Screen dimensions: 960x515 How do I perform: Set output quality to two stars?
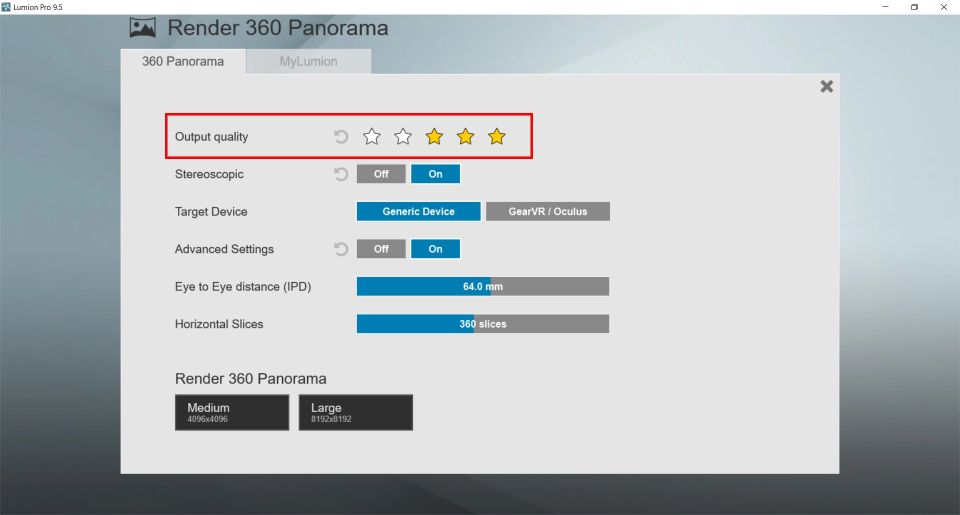(x=403, y=137)
